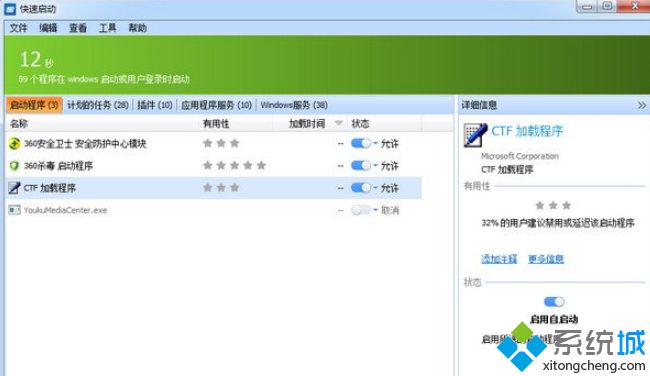Click the five-star rating of 360杀毒

tap(234, 165)
